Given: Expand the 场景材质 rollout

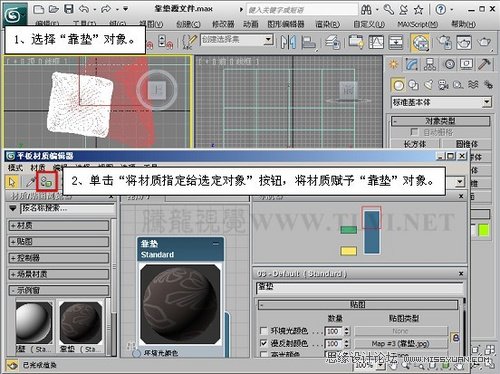Looking at the screenshot, I should point(59,274).
